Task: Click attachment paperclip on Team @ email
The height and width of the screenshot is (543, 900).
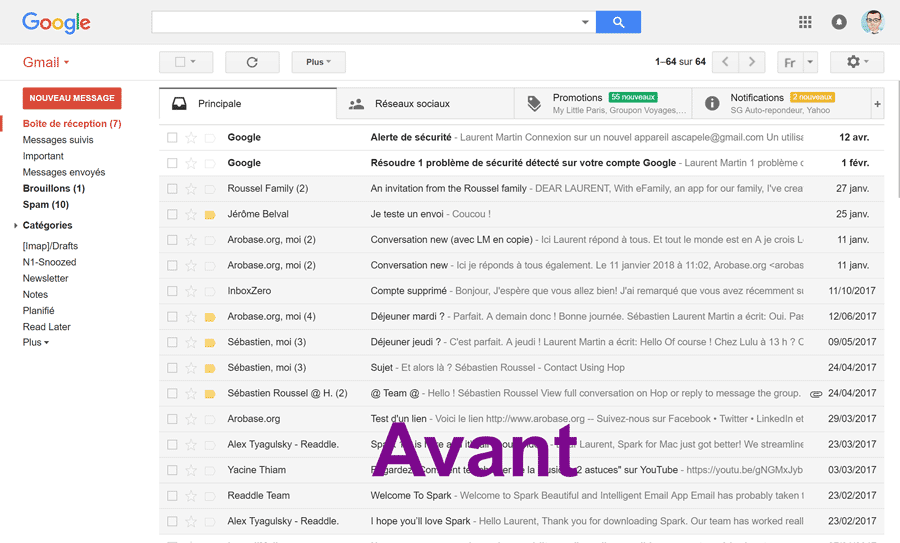Action: 816,394
